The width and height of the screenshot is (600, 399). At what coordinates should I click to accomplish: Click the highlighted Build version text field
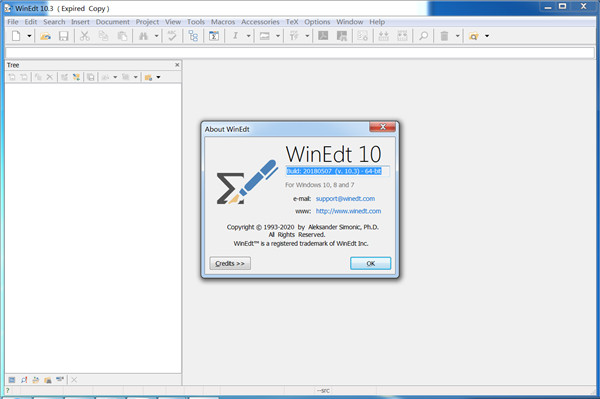338,171
